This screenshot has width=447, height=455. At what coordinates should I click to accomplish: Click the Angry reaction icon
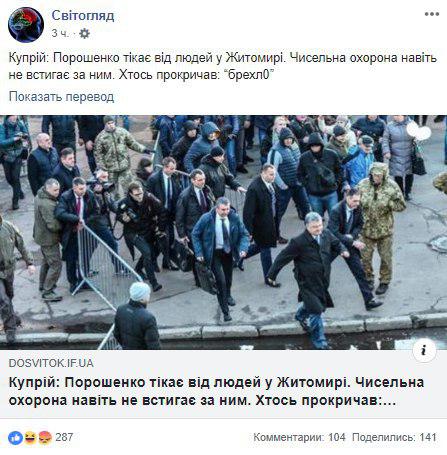pyautogui.click(x=45, y=438)
